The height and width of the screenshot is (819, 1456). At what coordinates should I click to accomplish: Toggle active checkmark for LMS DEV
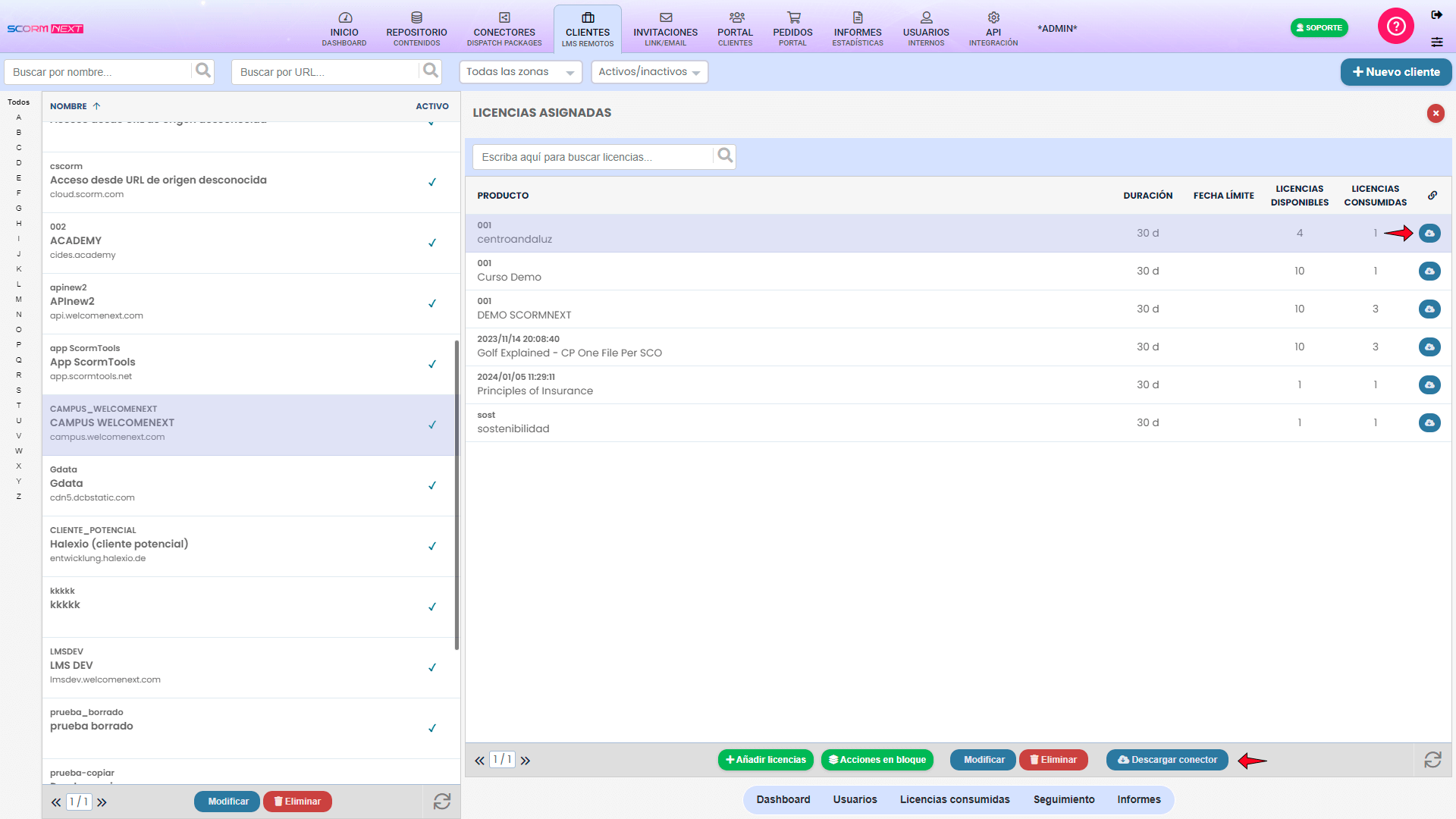pyautogui.click(x=432, y=667)
